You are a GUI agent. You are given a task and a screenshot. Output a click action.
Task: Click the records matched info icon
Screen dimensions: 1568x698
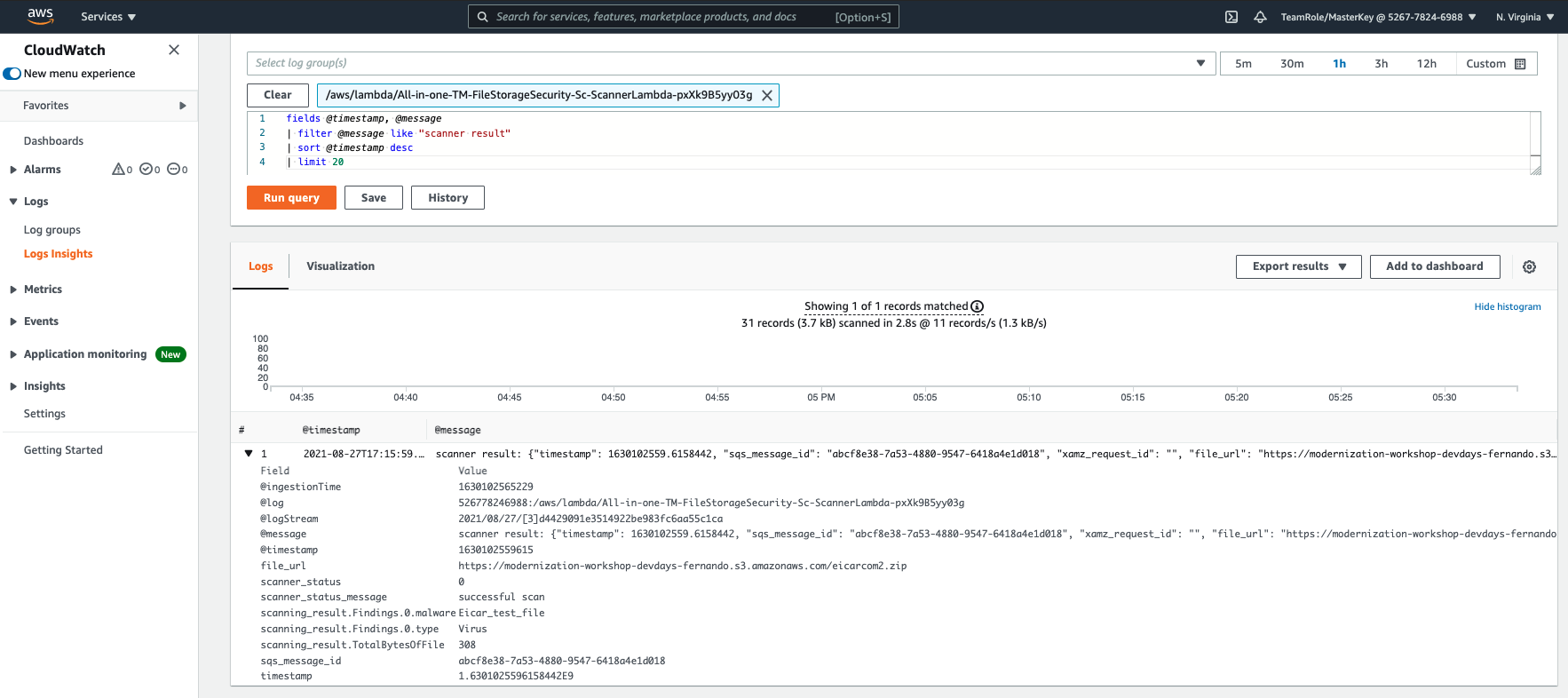(977, 306)
